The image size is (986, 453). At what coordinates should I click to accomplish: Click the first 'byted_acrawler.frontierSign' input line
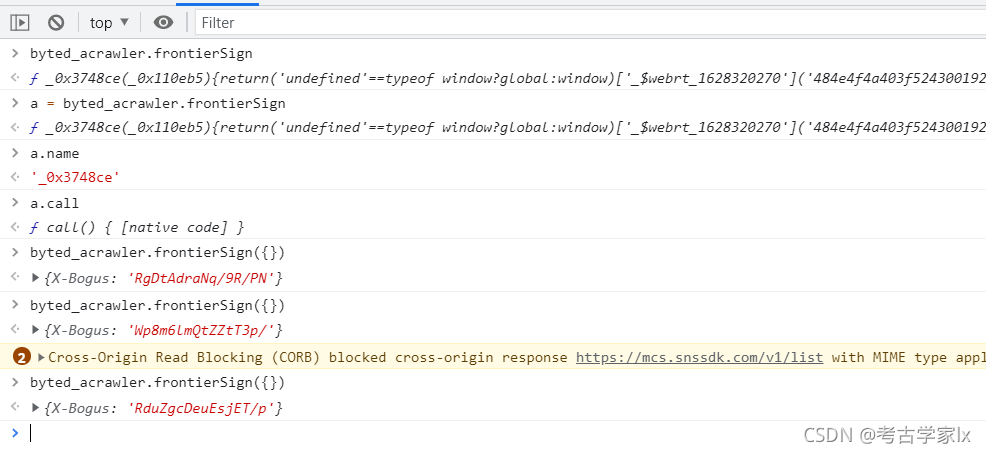point(141,53)
